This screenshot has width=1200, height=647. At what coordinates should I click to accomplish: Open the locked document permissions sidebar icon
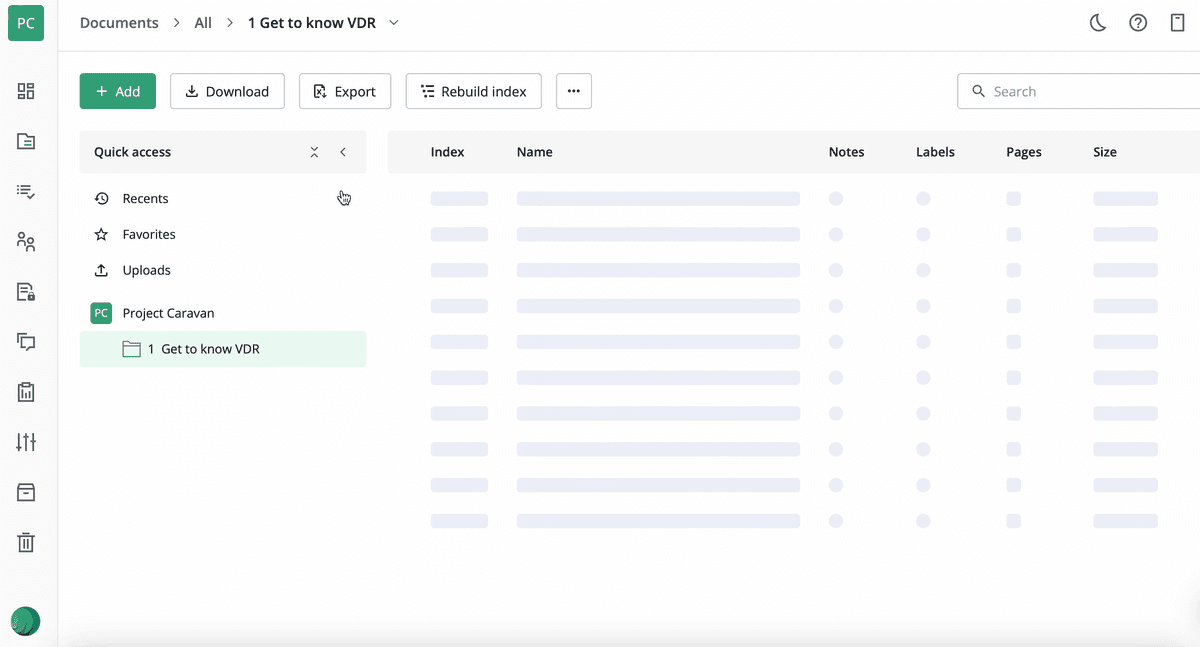(26, 292)
